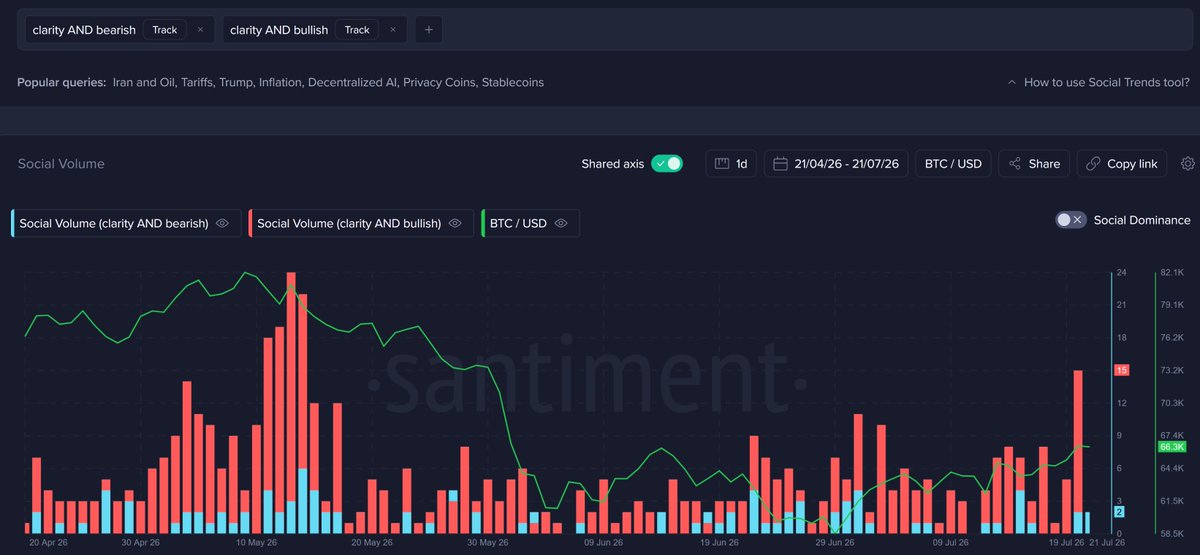Open the 1d interval dropdown

pyautogui.click(x=731, y=164)
